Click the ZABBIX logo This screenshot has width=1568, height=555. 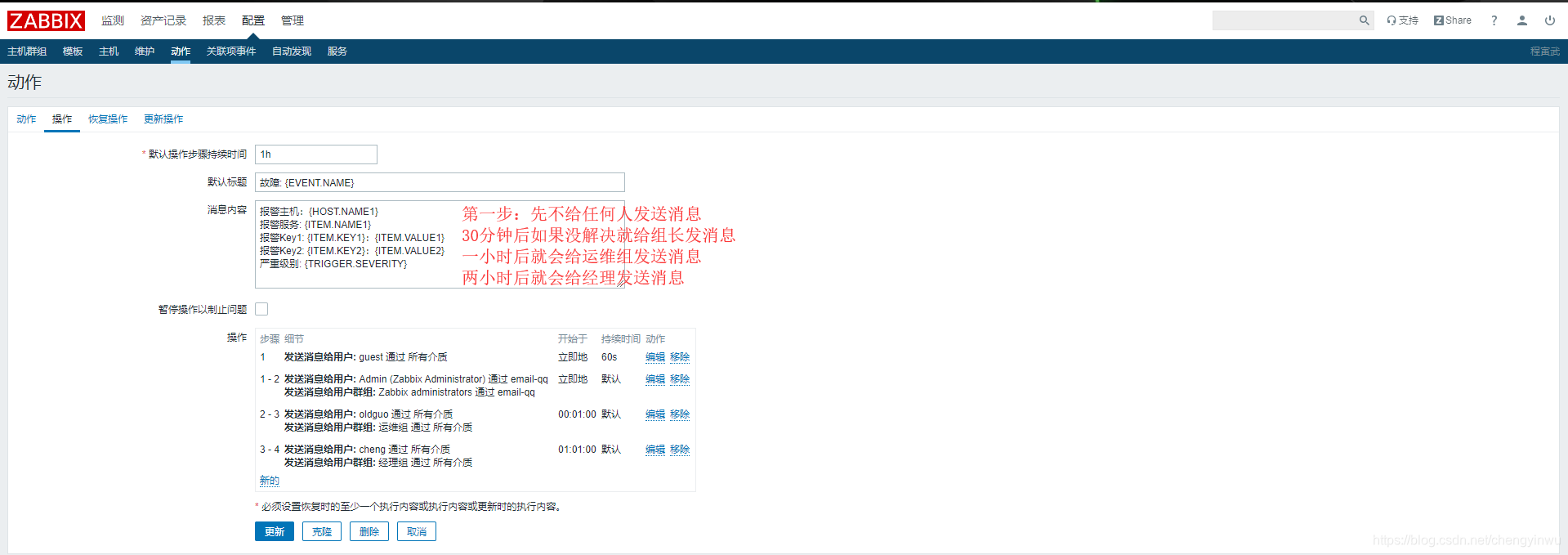pyautogui.click(x=46, y=20)
